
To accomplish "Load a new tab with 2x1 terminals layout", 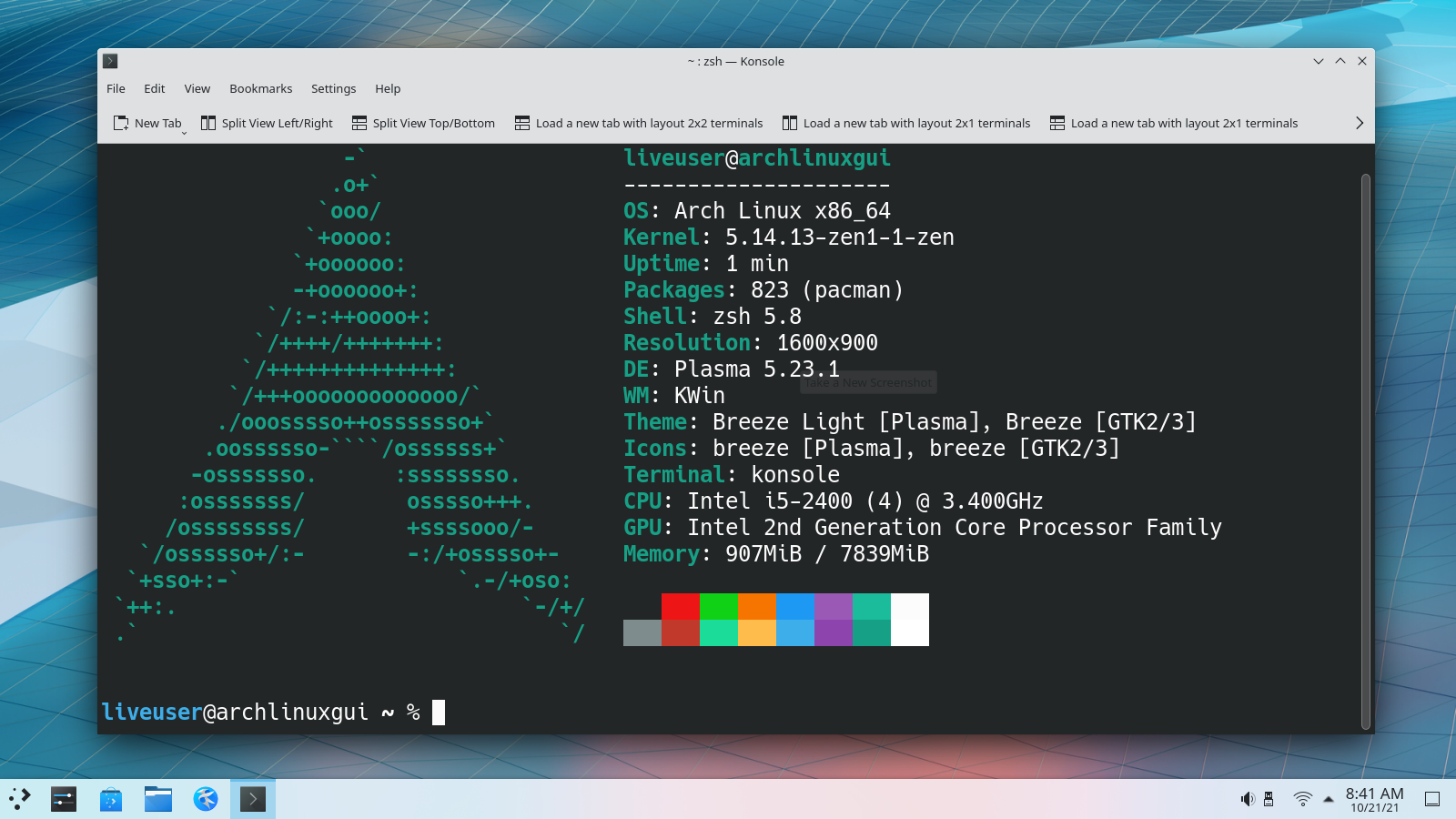I will point(907,123).
